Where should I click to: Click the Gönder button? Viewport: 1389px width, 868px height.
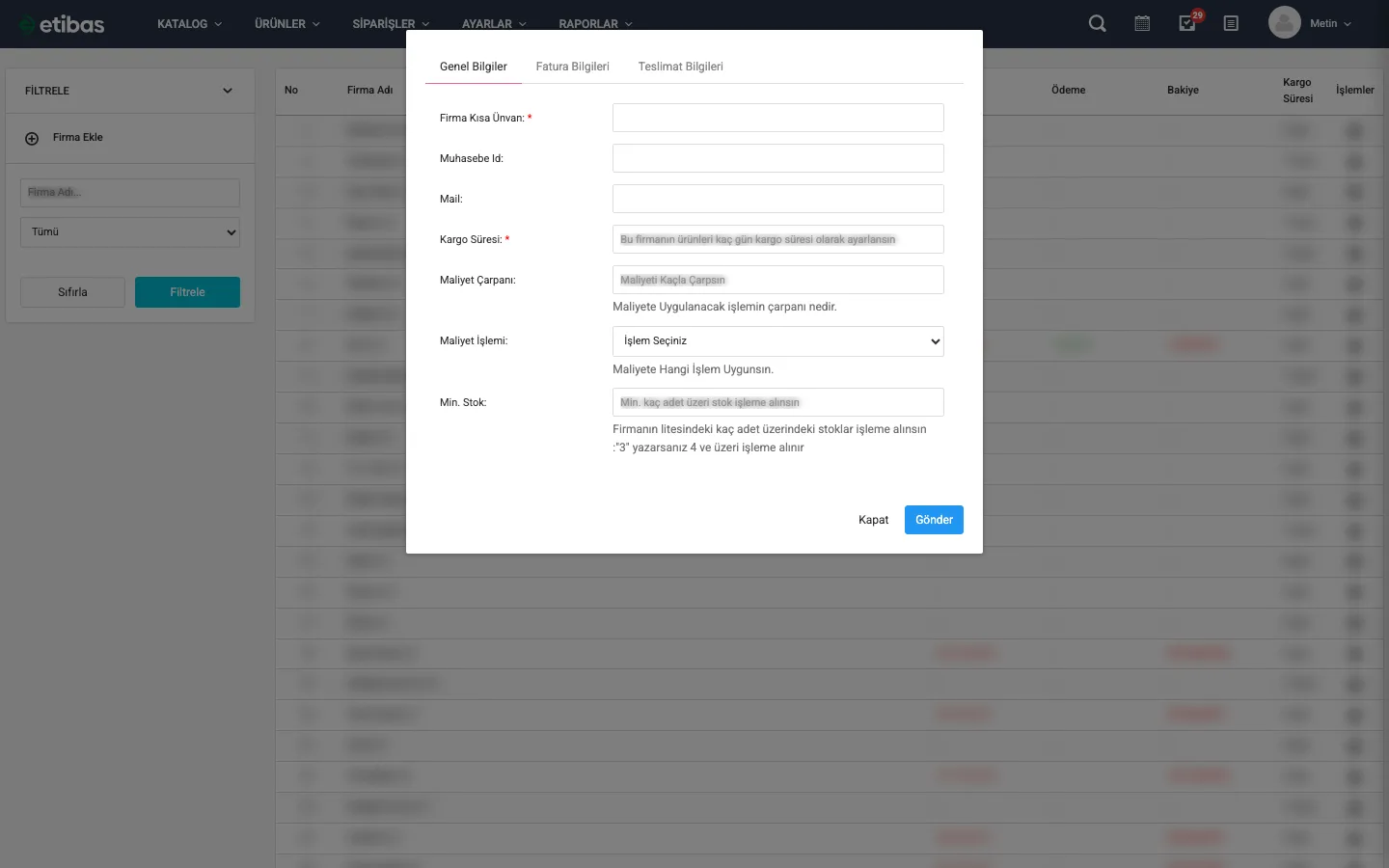point(933,520)
